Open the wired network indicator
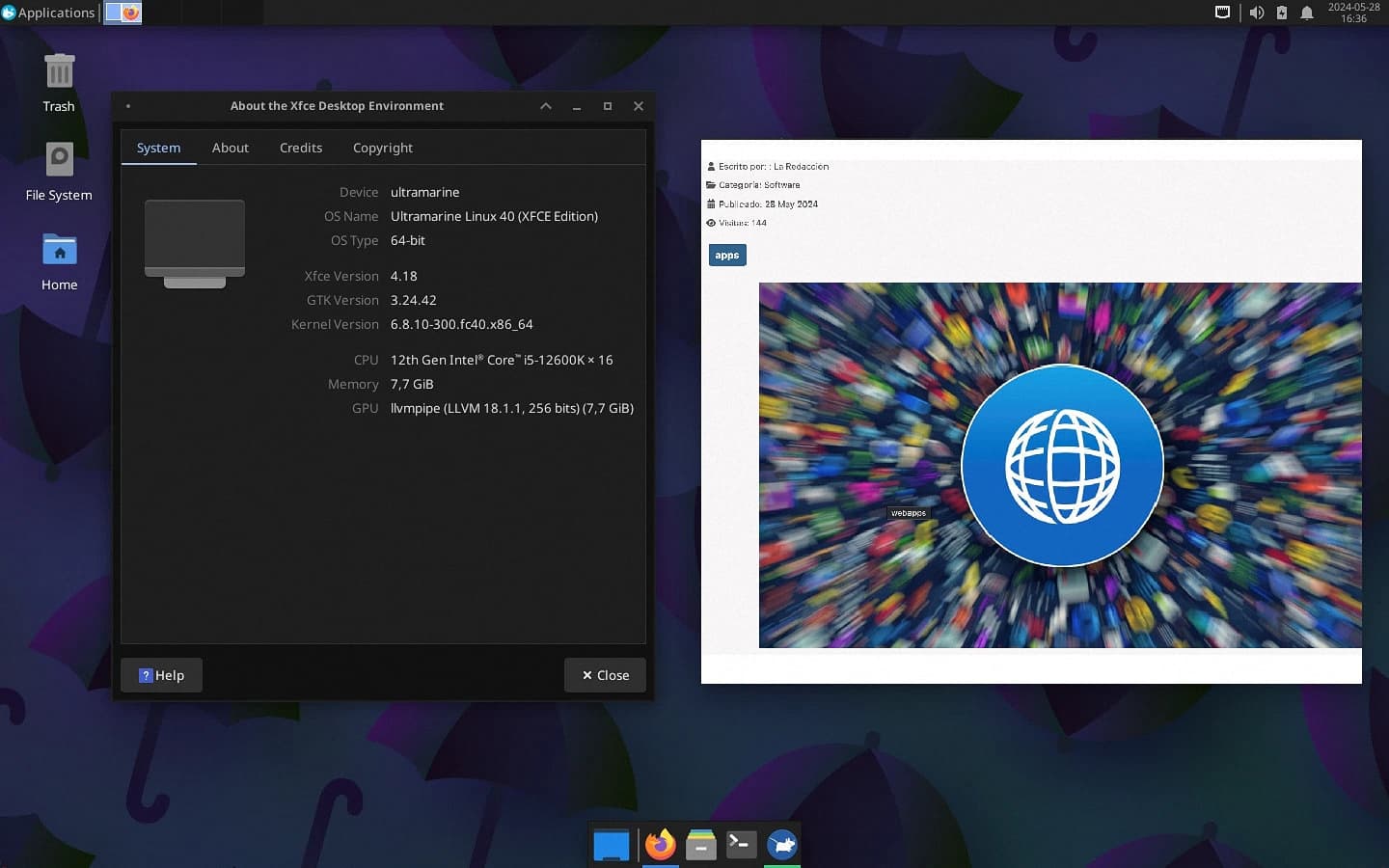The width and height of the screenshot is (1389, 868). tap(1222, 13)
